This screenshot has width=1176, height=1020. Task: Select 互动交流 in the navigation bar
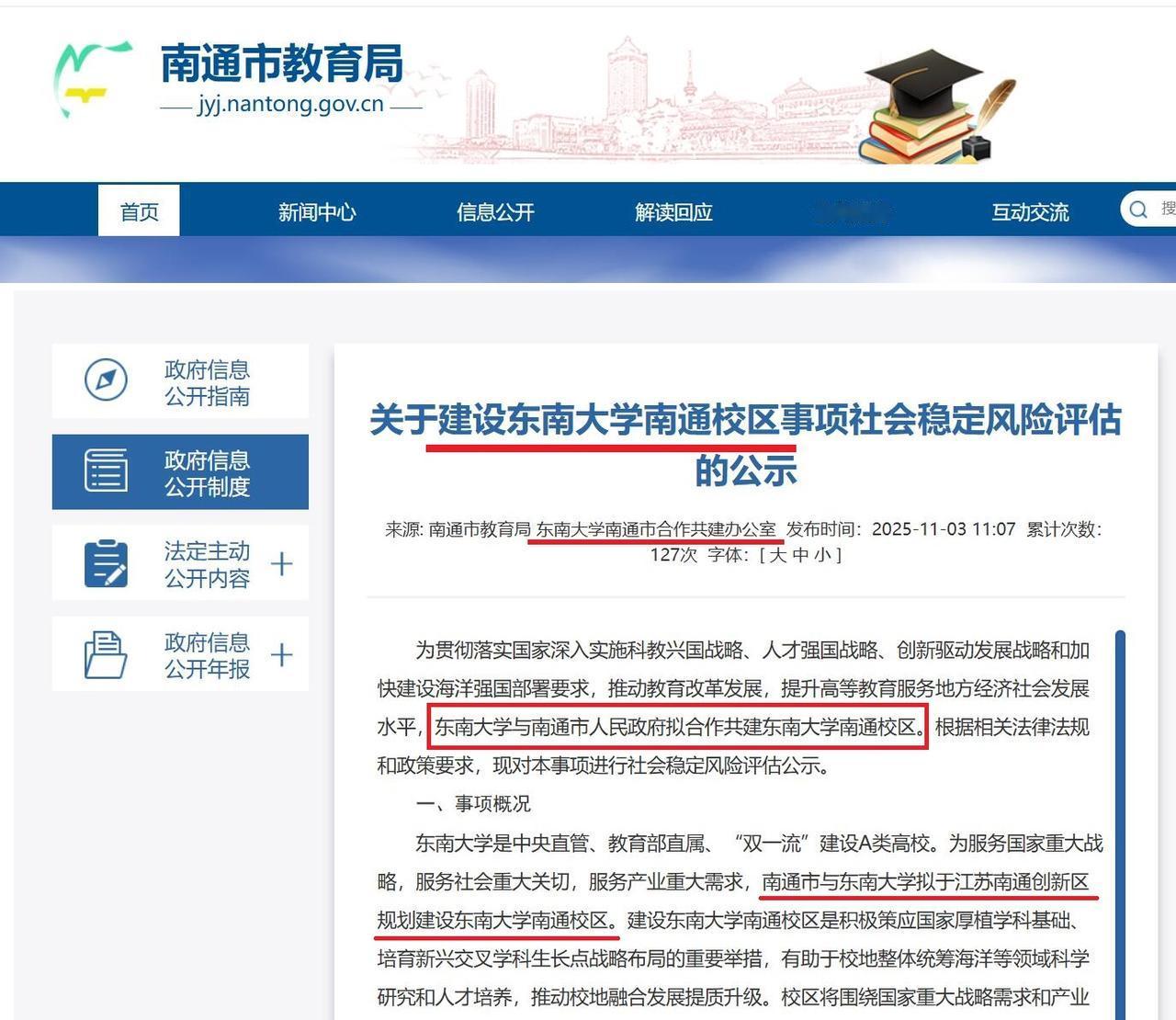[x=1030, y=210]
